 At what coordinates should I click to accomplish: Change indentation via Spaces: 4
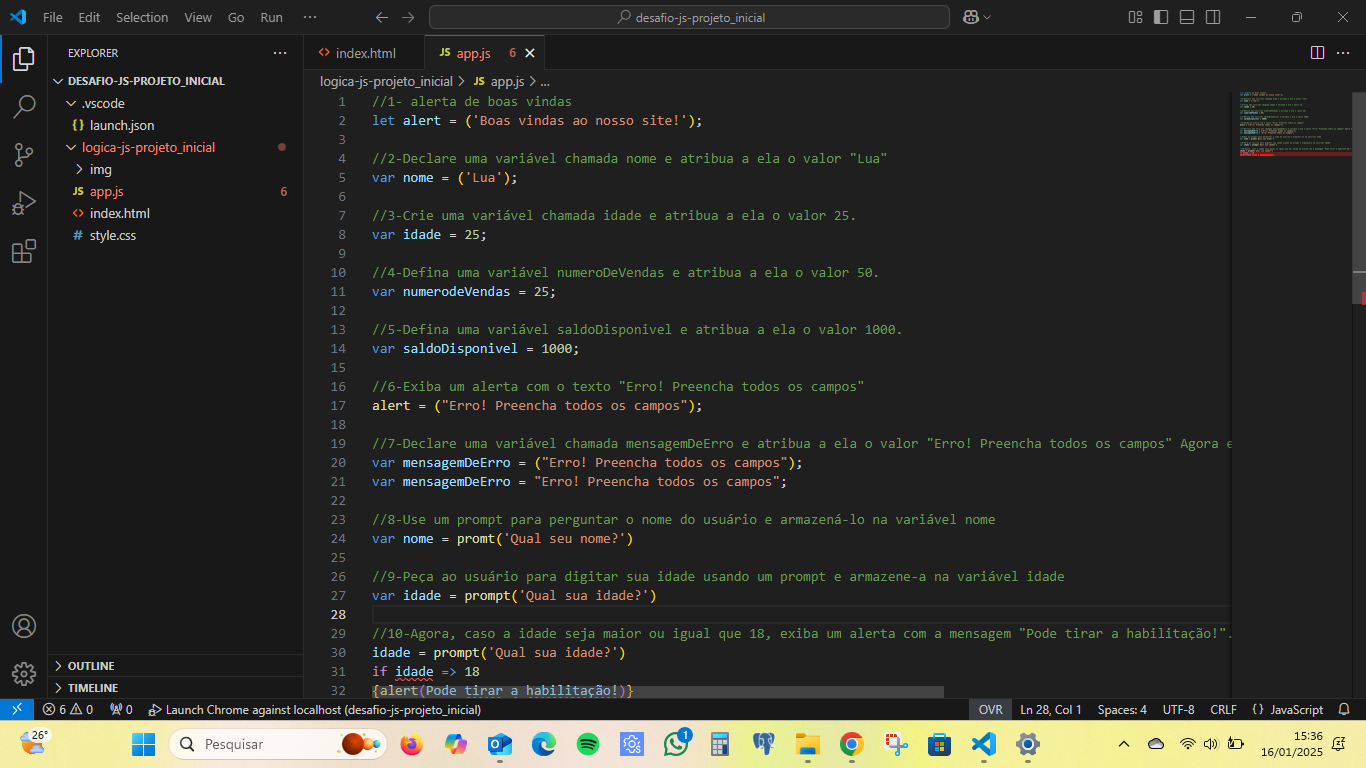[x=1122, y=709]
